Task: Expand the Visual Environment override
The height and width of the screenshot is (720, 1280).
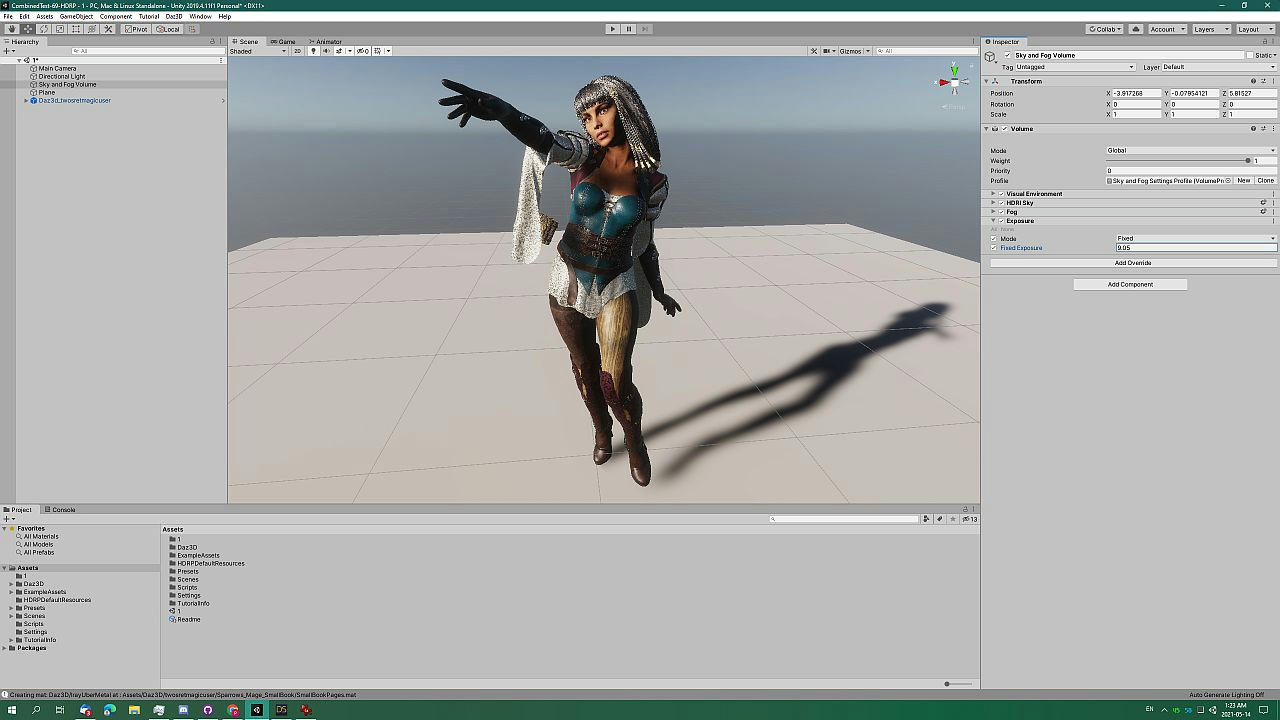Action: [x=993, y=194]
